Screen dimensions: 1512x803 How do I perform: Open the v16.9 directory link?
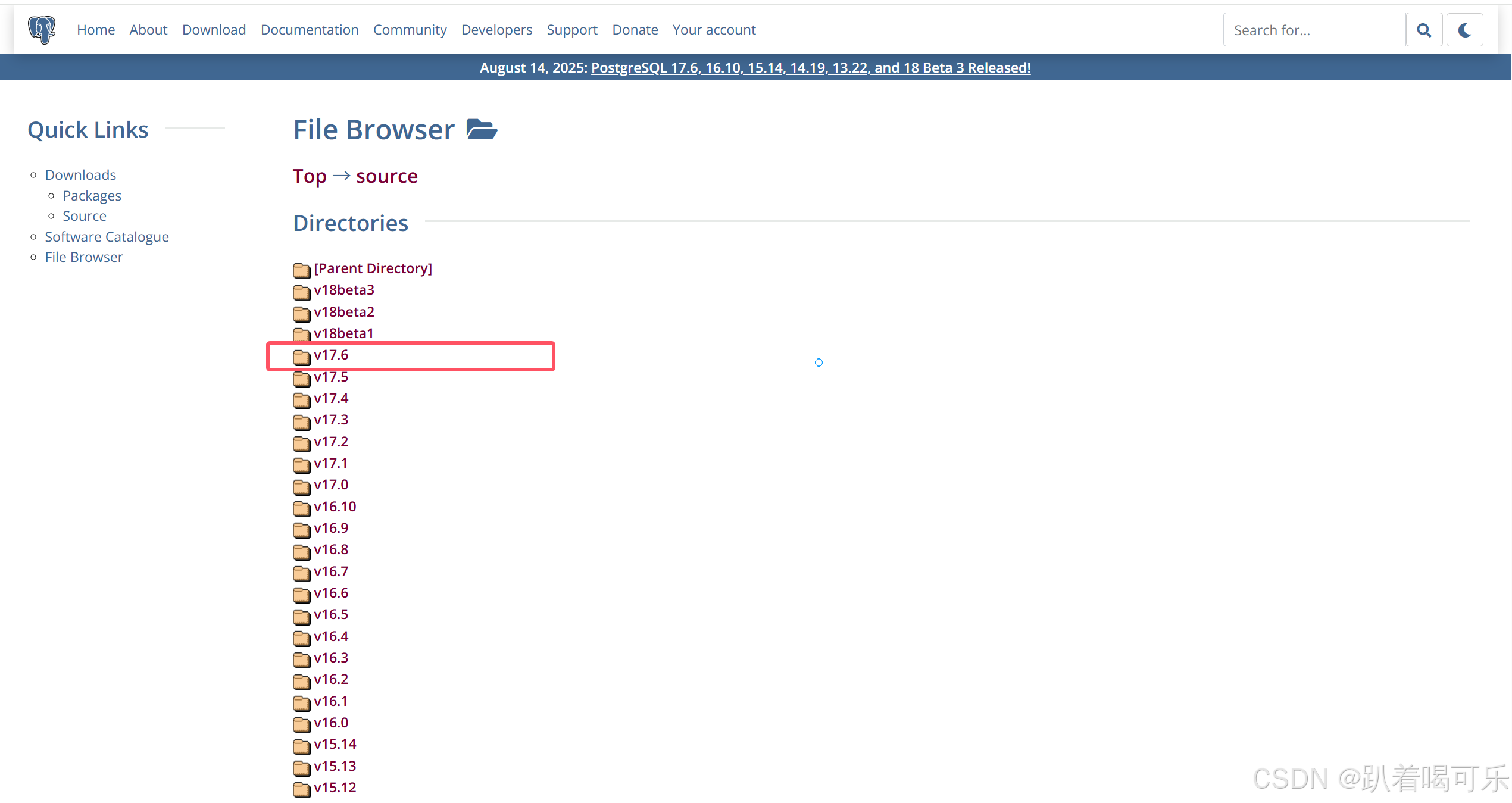pyautogui.click(x=332, y=528)
